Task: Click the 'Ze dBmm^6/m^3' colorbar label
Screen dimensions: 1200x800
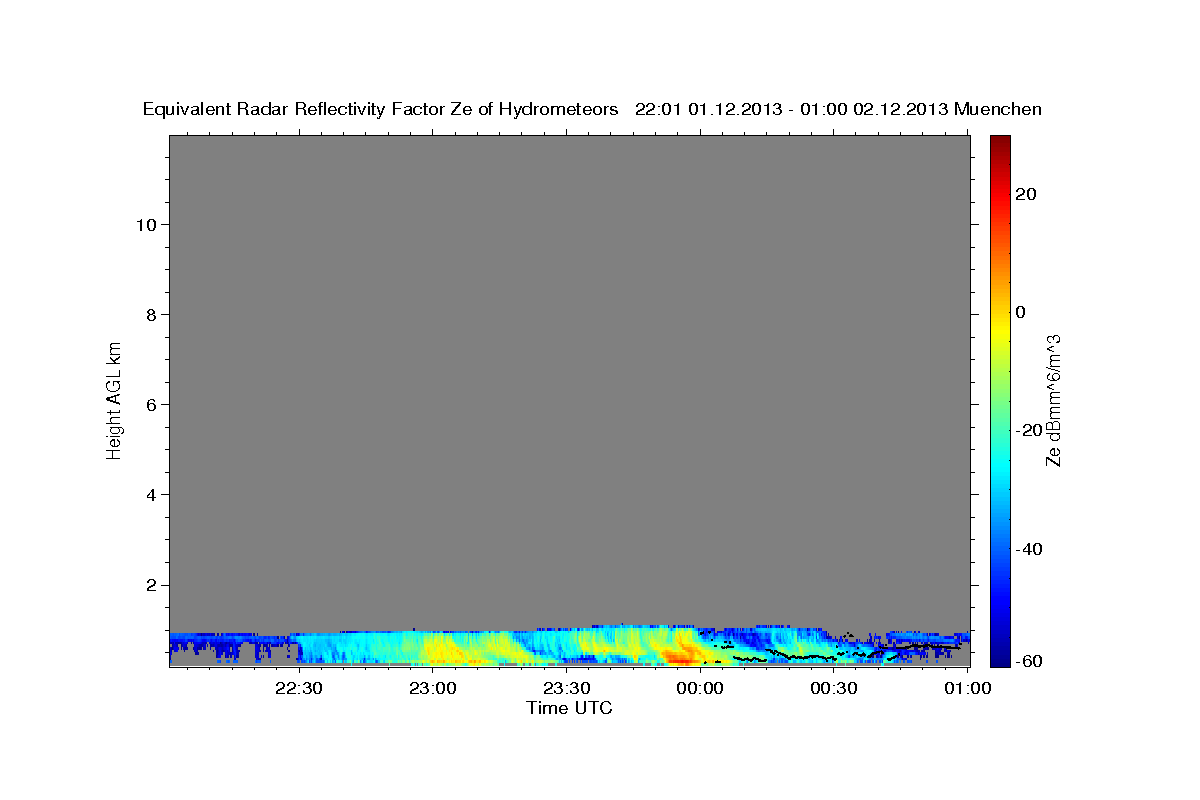Action: coord(1053,400)
